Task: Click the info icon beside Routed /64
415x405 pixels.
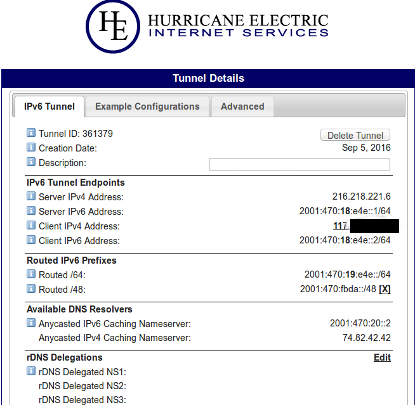Action: (x=31, y=274)
